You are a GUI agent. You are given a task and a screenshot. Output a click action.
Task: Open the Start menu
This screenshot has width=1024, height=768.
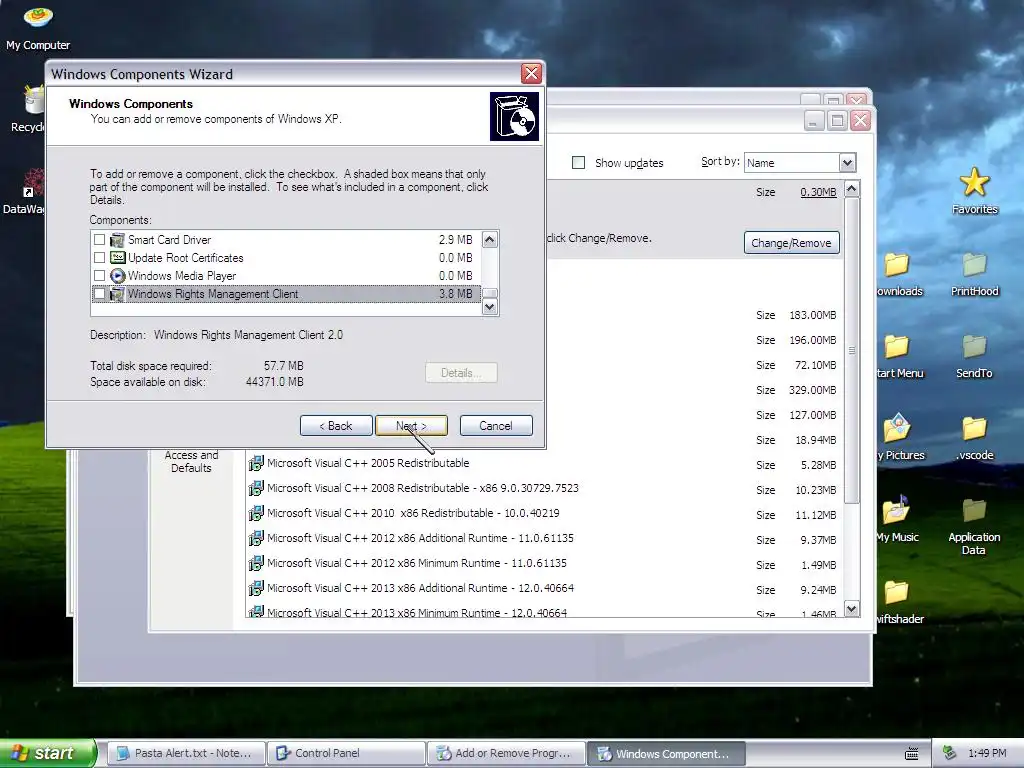pos(48,753)
